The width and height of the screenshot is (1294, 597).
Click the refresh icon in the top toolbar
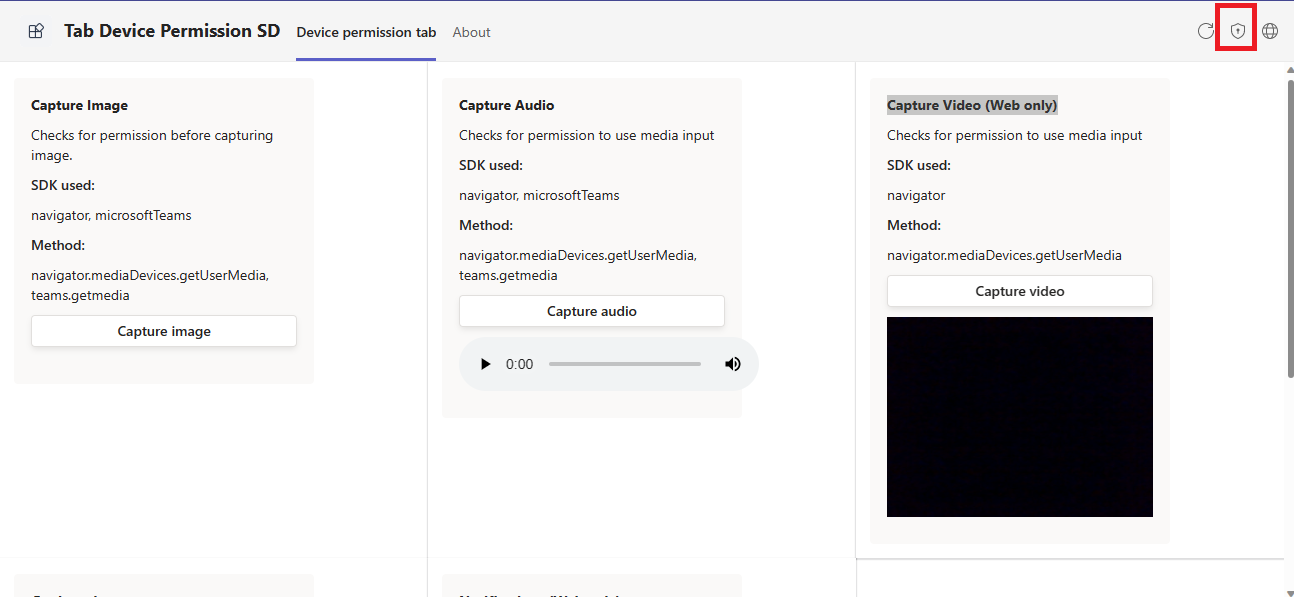[1206, 31]
